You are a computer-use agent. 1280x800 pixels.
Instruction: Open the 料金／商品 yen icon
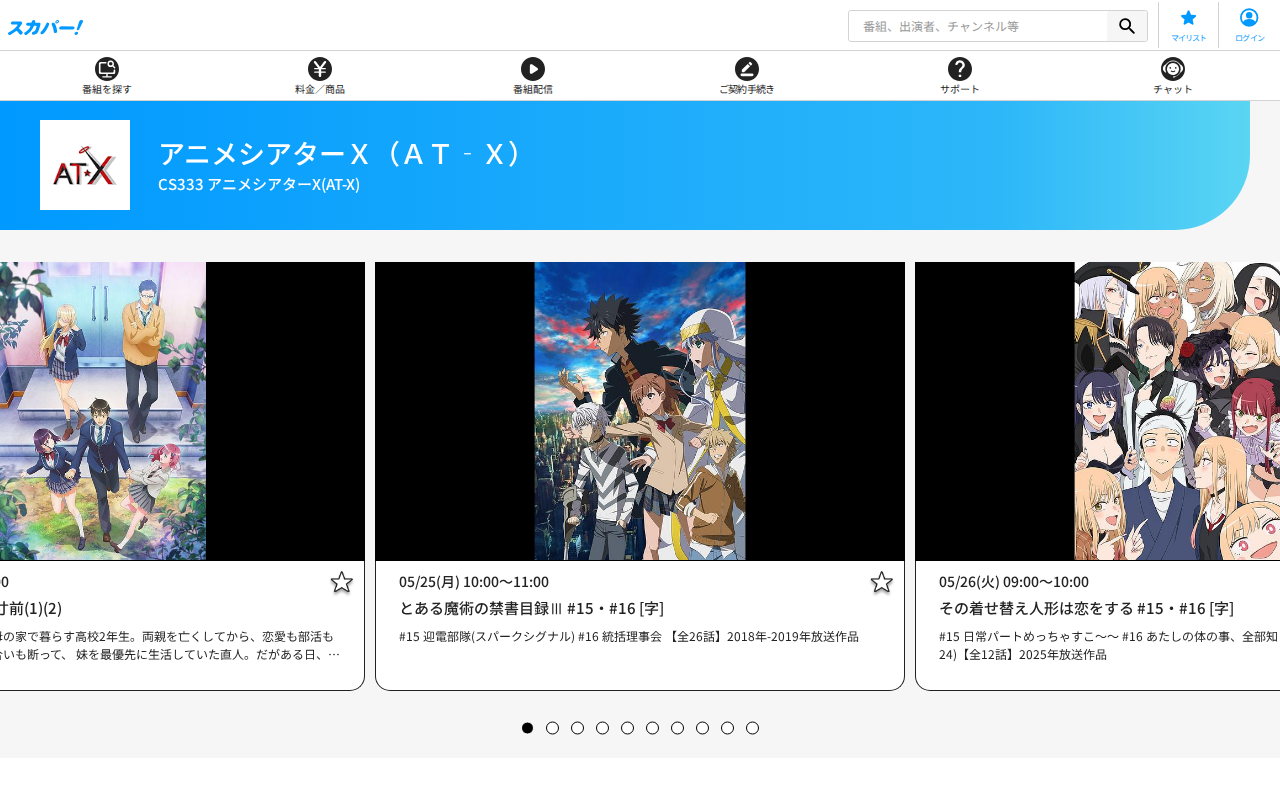coord(320,69)
